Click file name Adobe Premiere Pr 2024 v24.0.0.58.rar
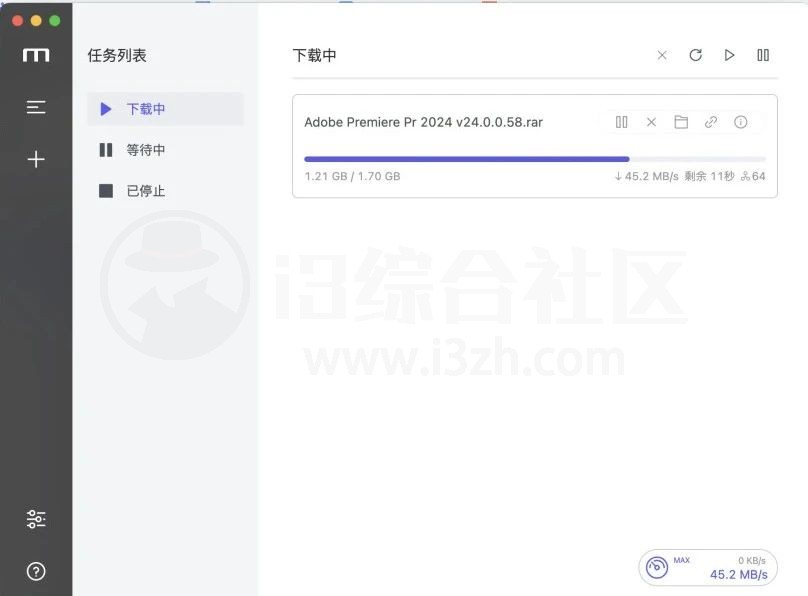Image resolution: width=808 pixels, height=596 pixels. [x=424, y=122]
